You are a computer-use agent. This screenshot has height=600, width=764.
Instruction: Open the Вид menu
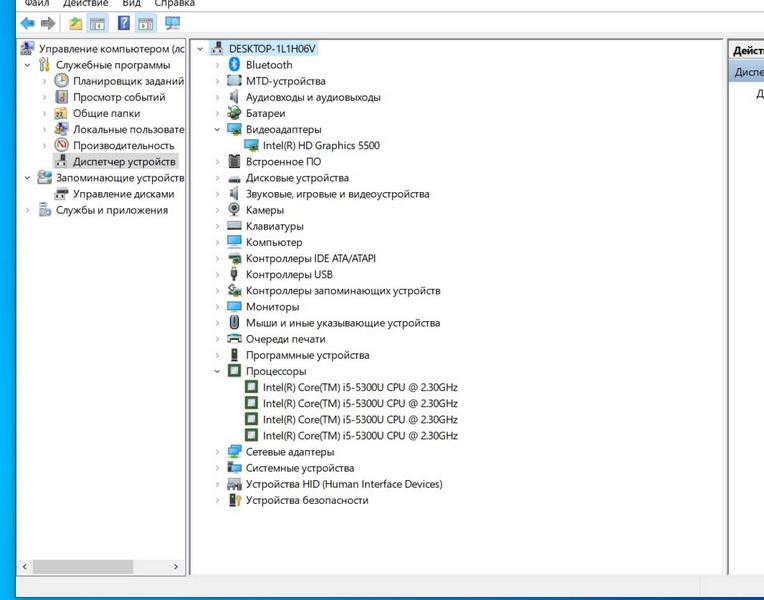[131, 4]
